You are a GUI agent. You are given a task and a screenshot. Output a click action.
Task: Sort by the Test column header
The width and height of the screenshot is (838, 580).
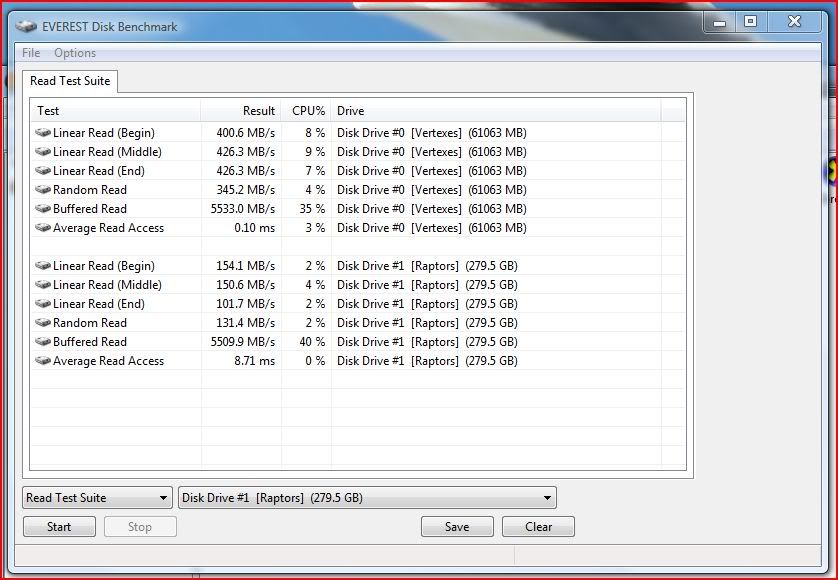pyautogui.click(x=115, y=111)
